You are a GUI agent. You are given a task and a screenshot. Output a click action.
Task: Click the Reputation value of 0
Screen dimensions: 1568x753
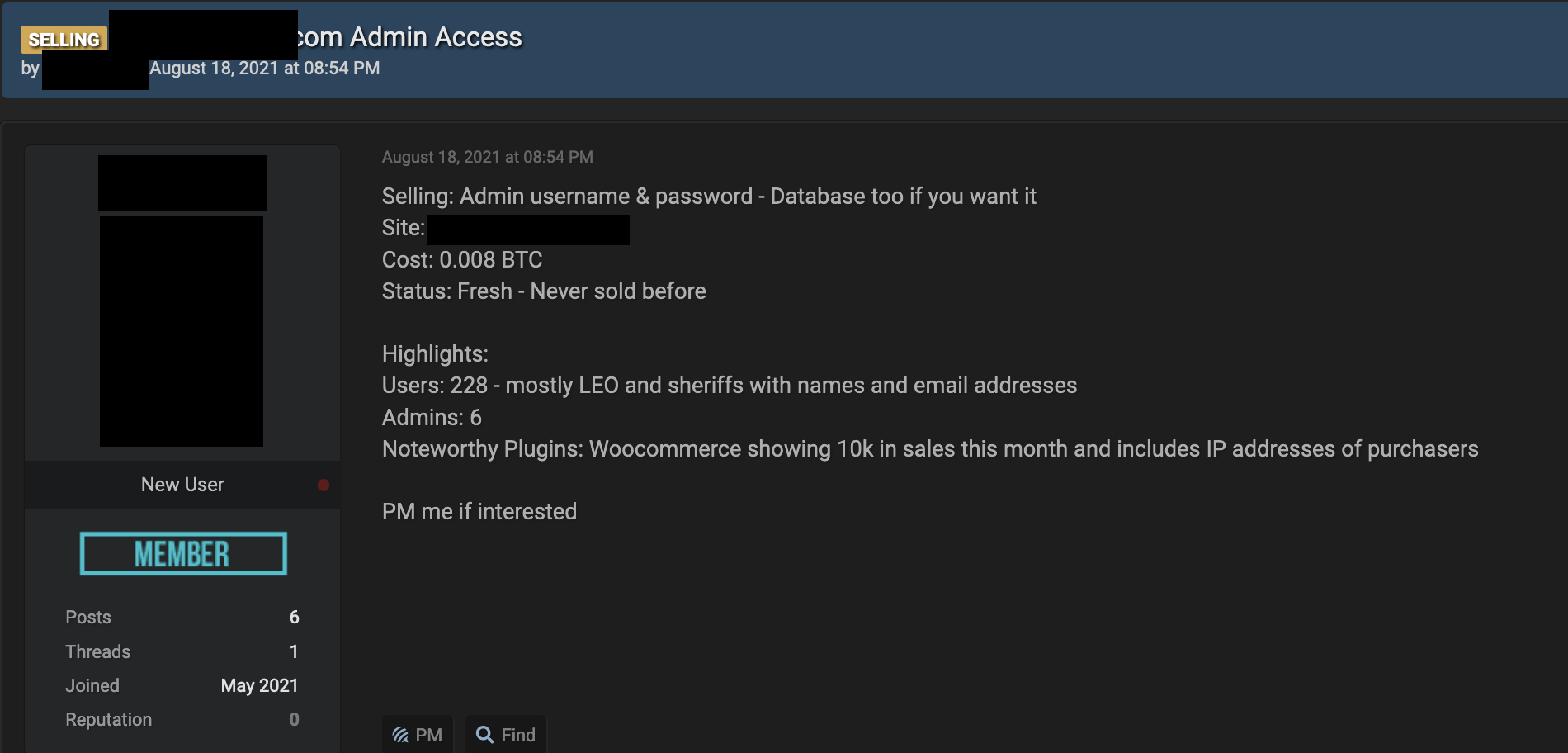click(294, 719)
